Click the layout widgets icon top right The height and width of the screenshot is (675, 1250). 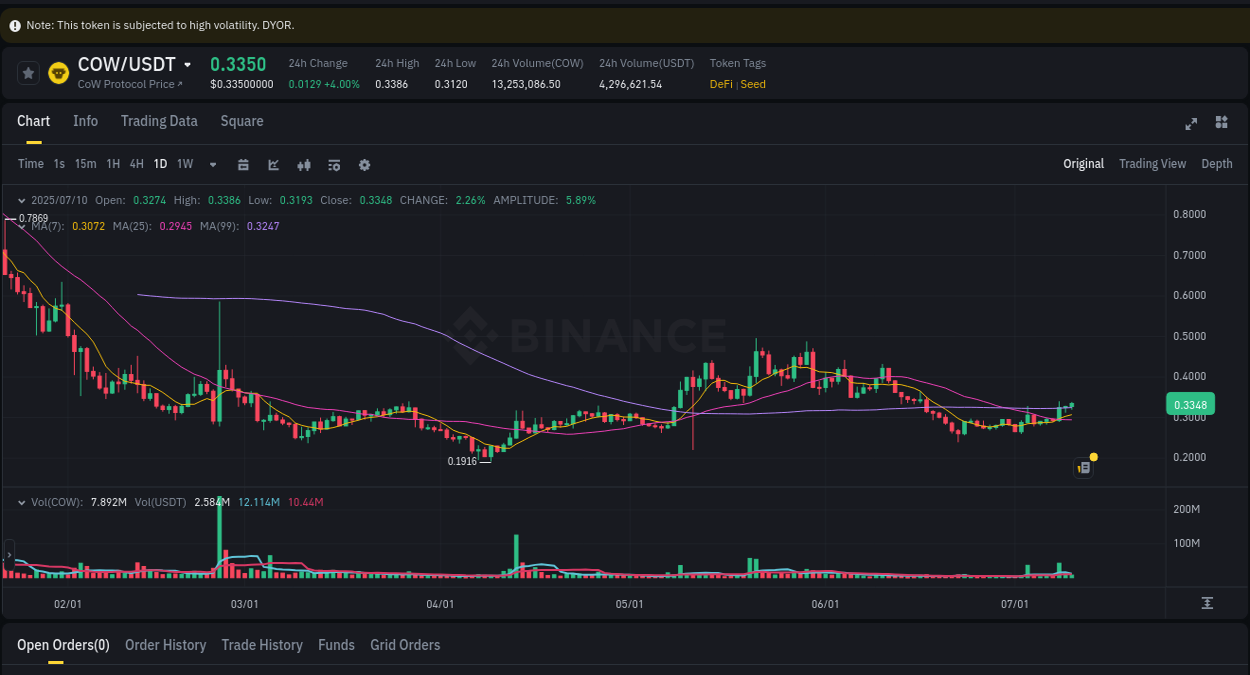(x=1221, y=122)
